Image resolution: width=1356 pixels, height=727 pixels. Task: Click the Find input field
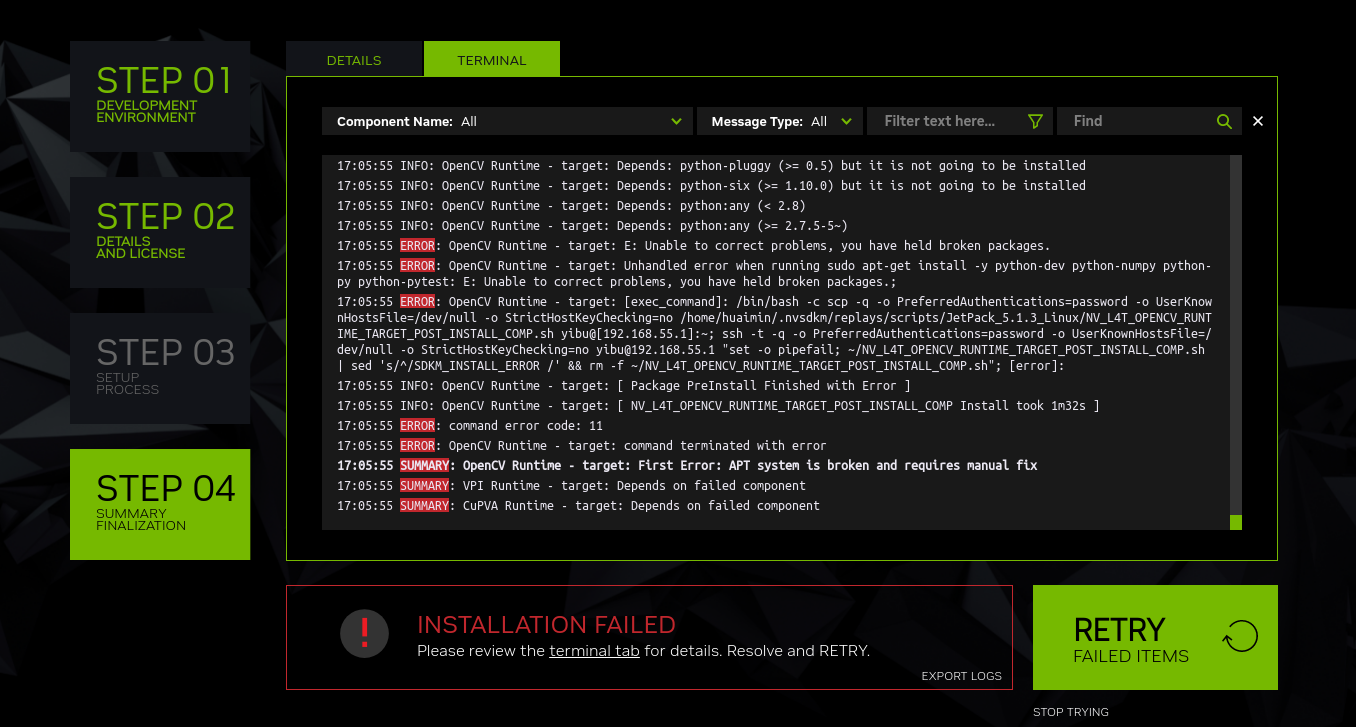pyautogui.click(x=1149, y=121)
